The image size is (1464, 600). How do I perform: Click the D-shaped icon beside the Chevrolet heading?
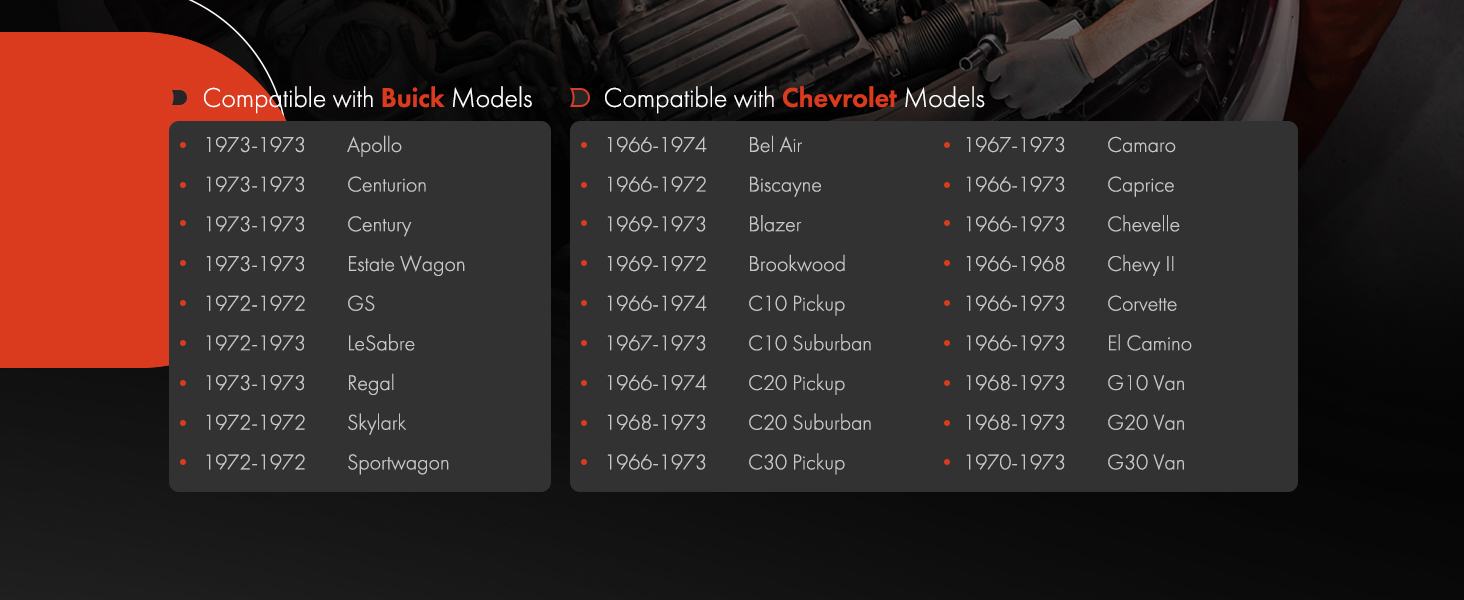click(580, 98)
